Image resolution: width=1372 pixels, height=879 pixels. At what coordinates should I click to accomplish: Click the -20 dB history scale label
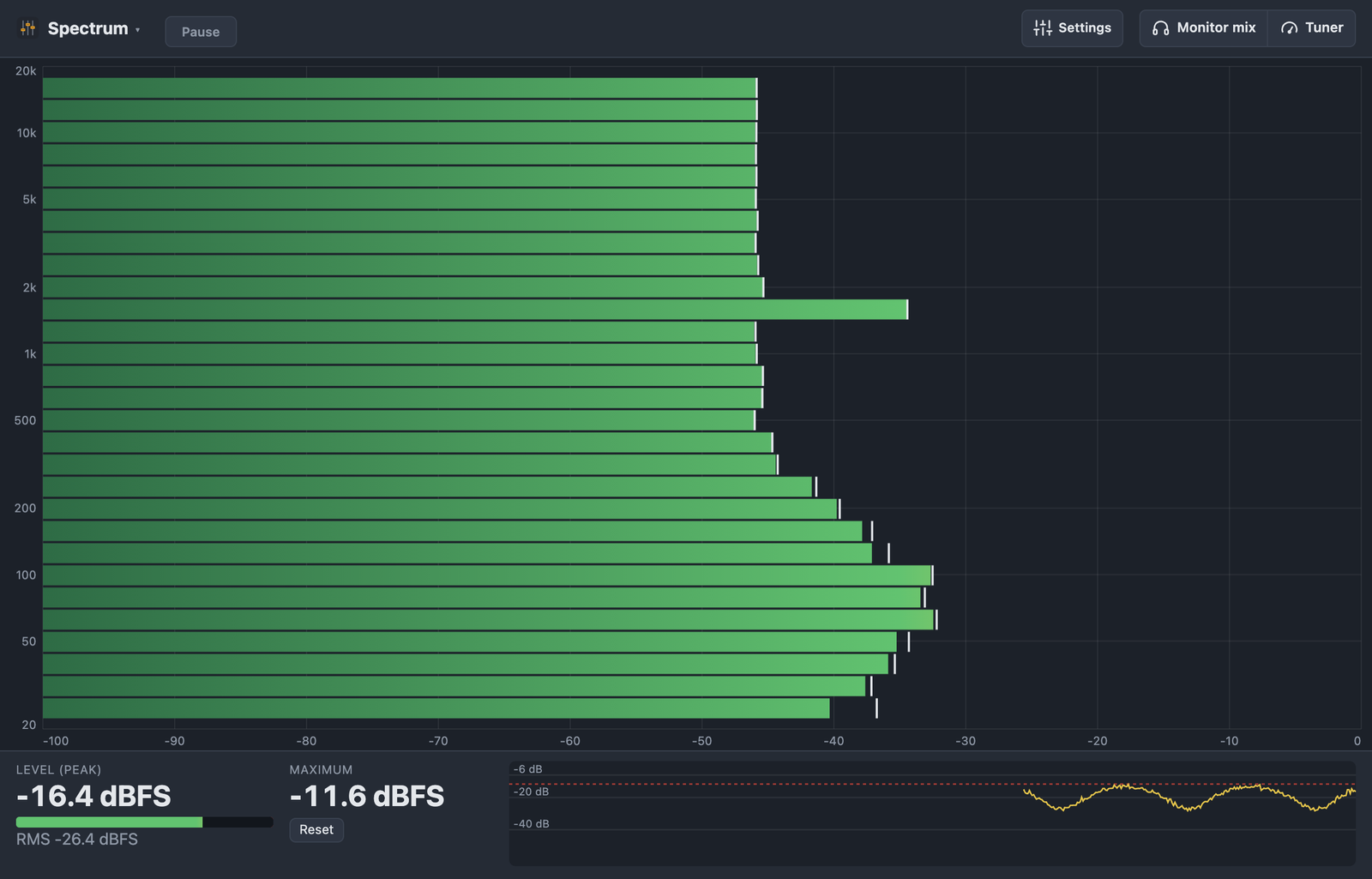pyautogui.click(x=532, y=792)
